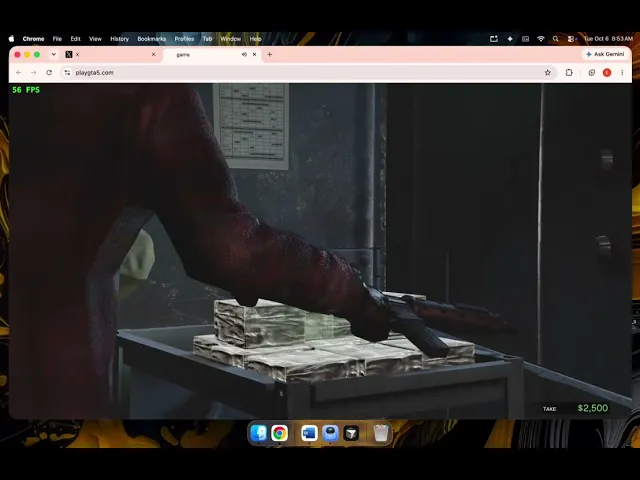The height and width of the screenshot is (480, 640).
Task: Switch to the X tab
Action: pyautogui.click(x=110, y=54)
